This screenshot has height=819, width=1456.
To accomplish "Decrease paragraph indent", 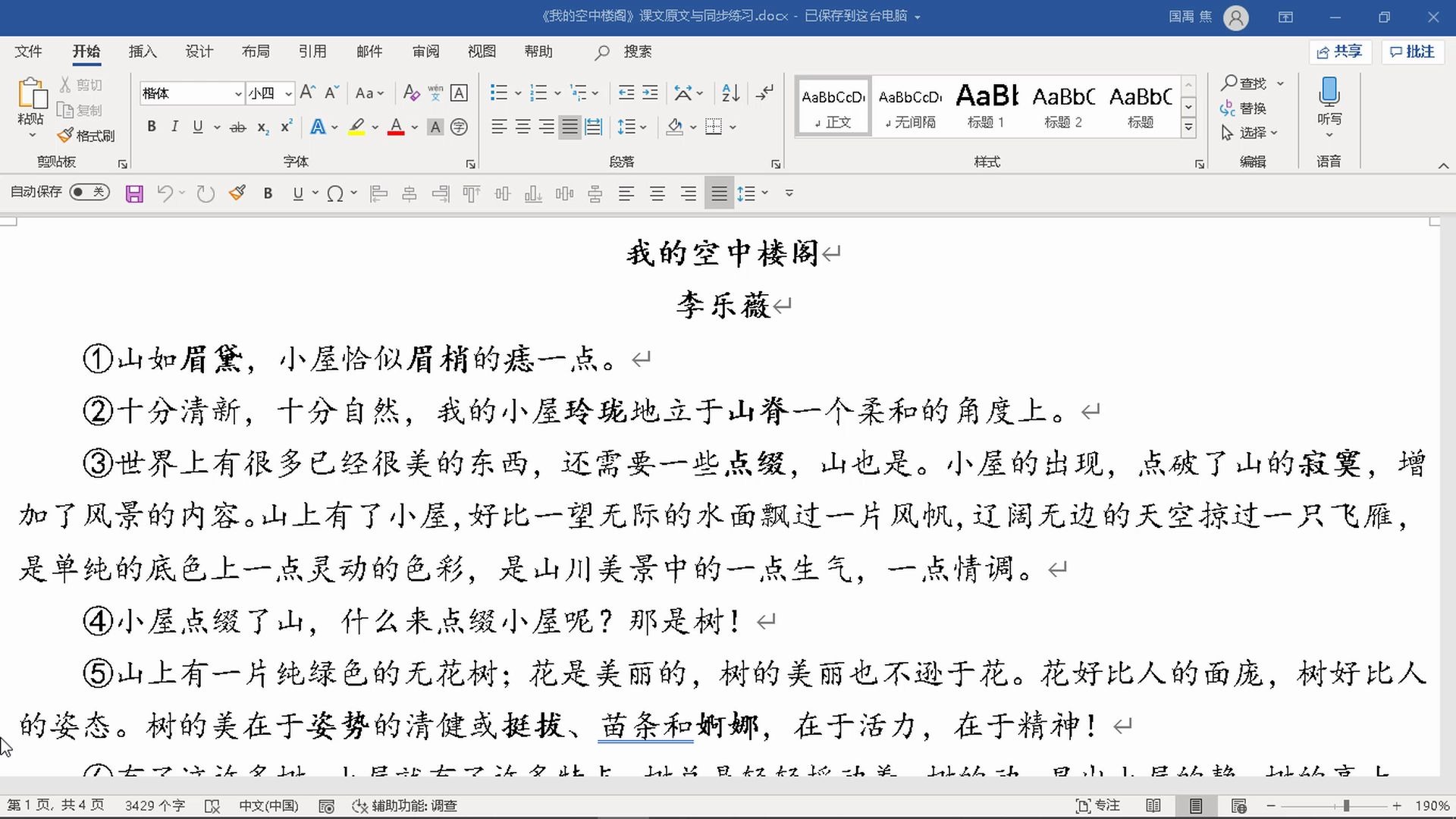I will 626,93.
